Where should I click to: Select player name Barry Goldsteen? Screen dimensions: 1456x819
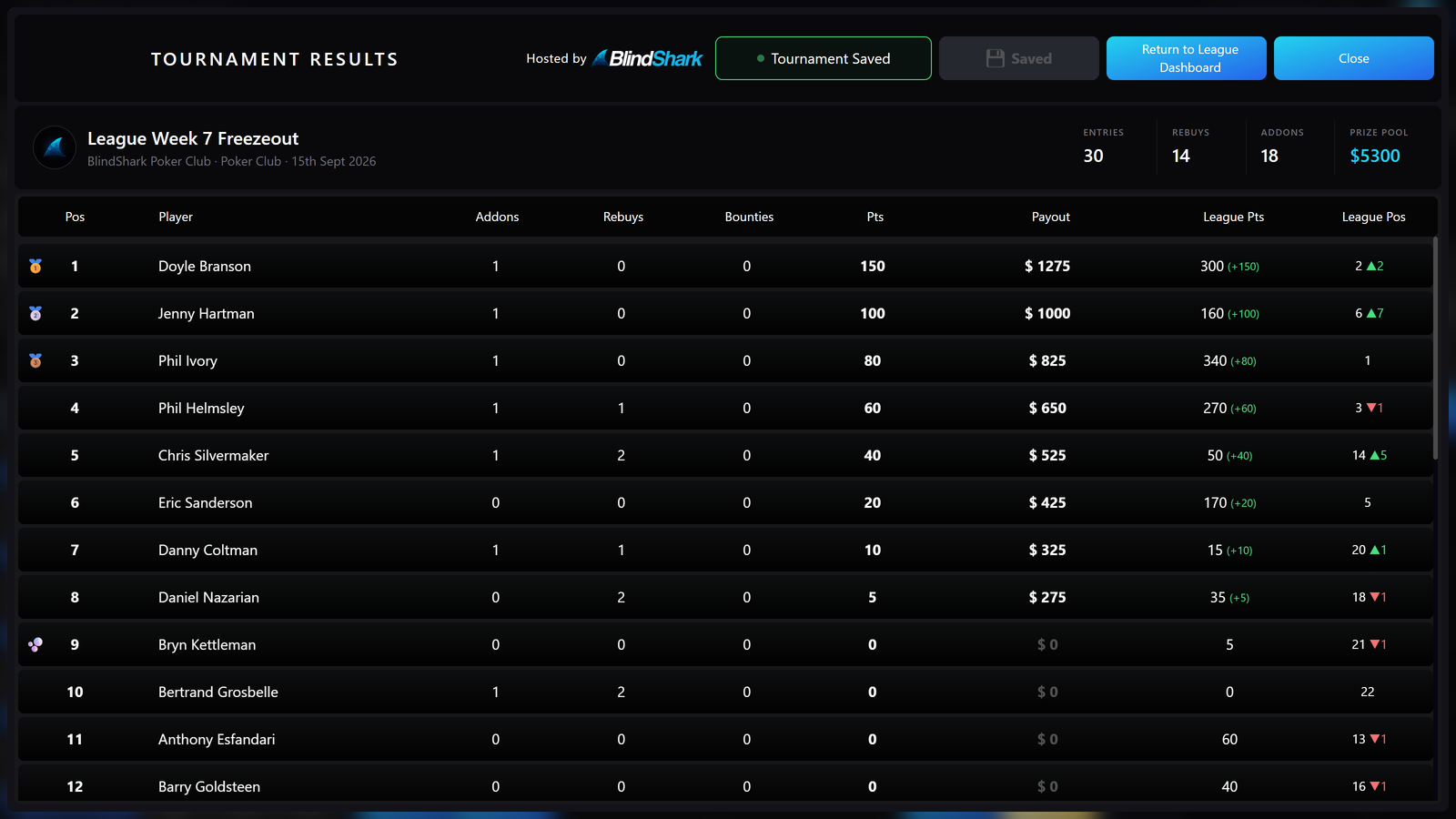209,786
